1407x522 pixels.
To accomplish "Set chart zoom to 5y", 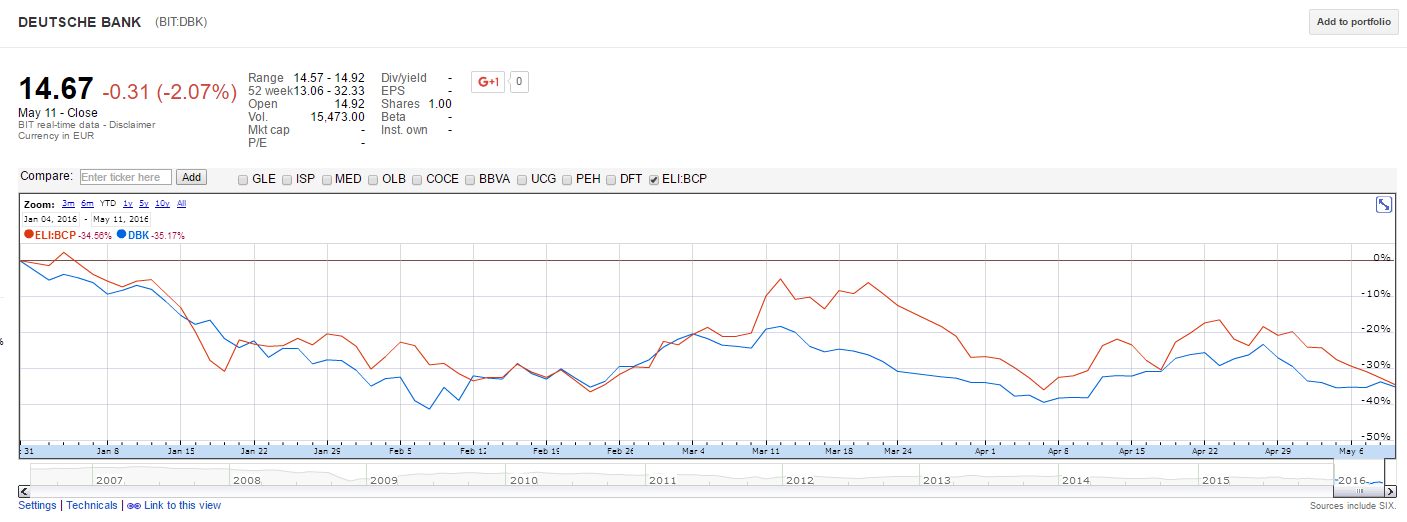I will 144,204.
